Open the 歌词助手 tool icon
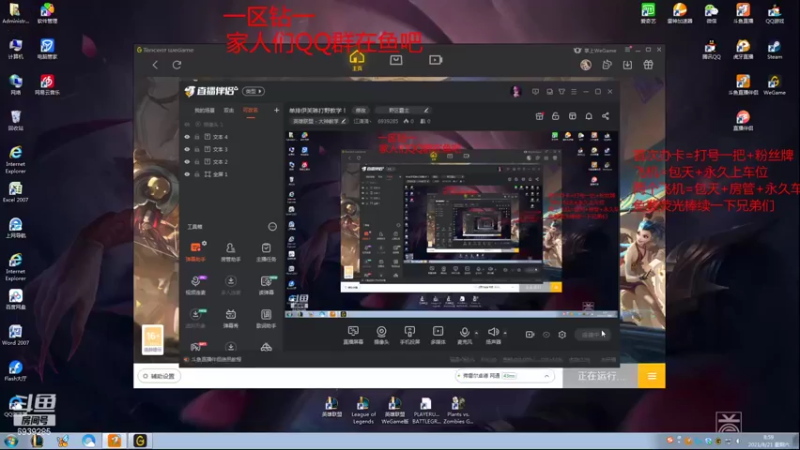The width and height of the screenshot is (800, 450). [x=266, y=318]
